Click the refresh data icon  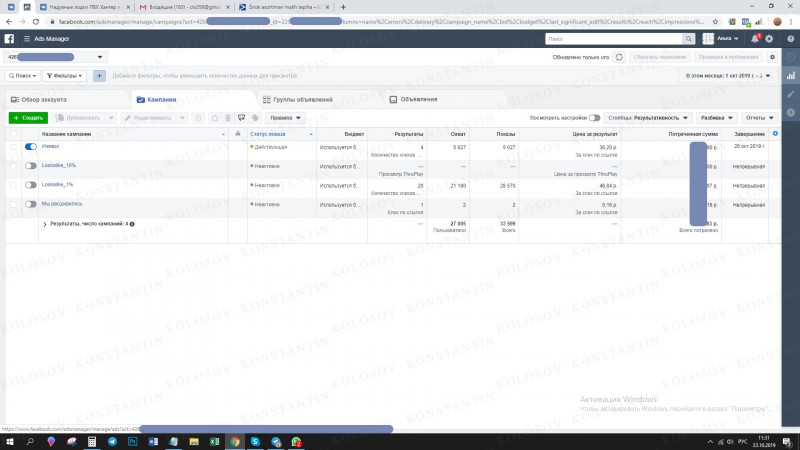tap(619, 57)
